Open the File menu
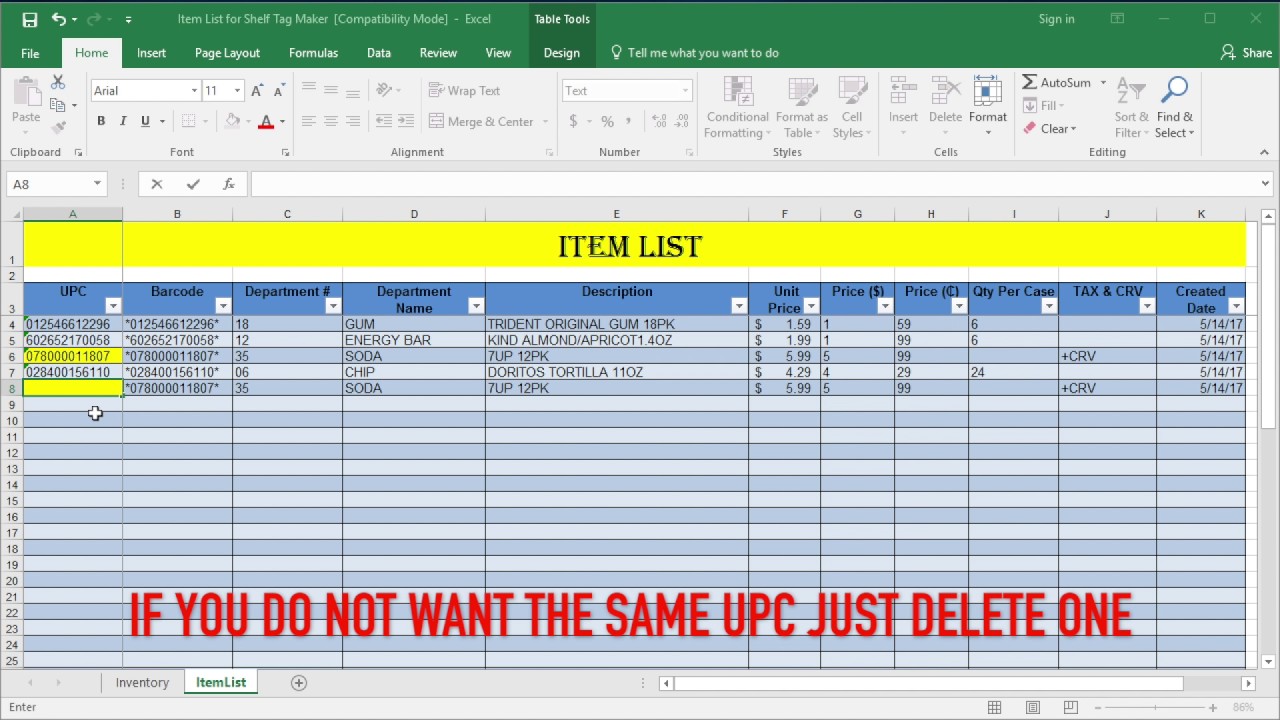The height and width of the screenshot is (720, 1280). coord(30,53)
